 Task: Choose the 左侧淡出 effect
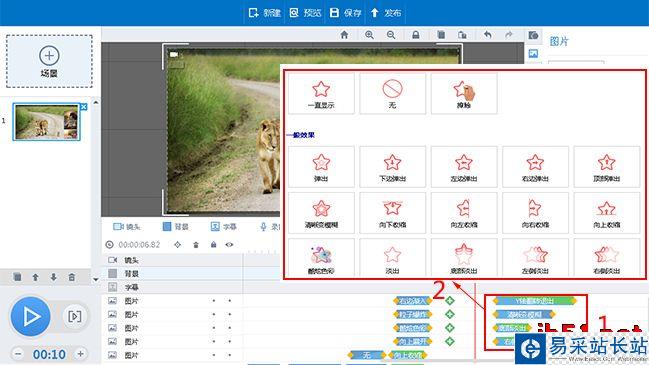pos(535,258)
